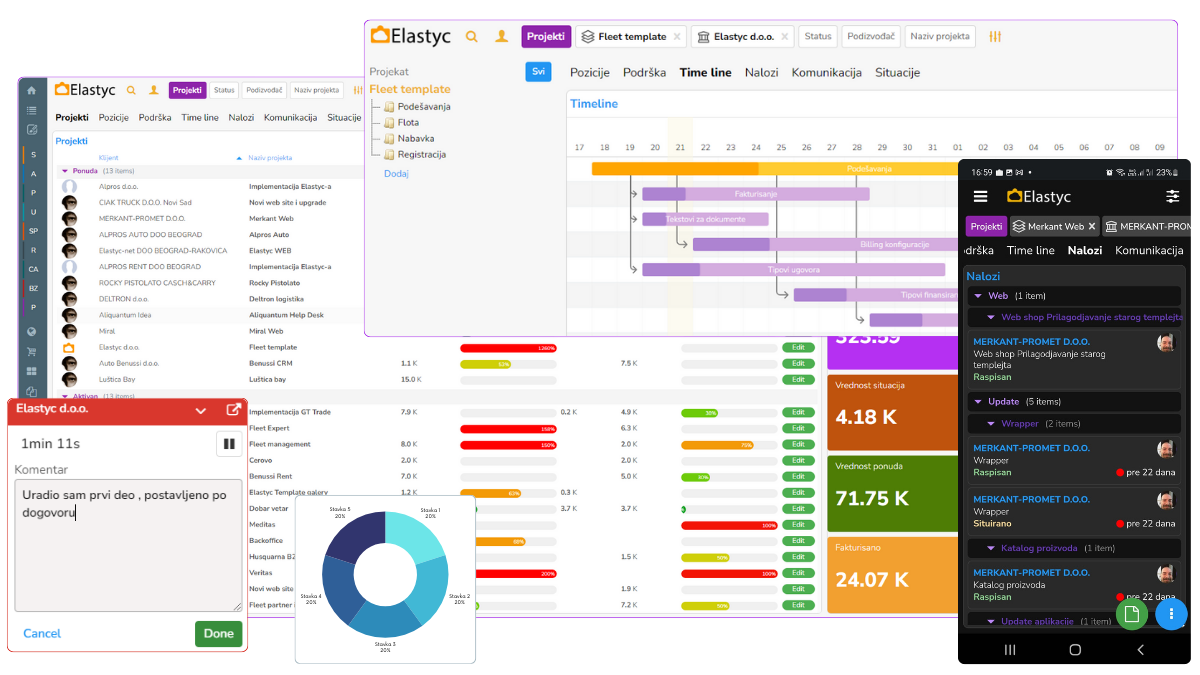
Task: Collapse the Ponuda group in the projects list
Action: [x=65, y=171]
